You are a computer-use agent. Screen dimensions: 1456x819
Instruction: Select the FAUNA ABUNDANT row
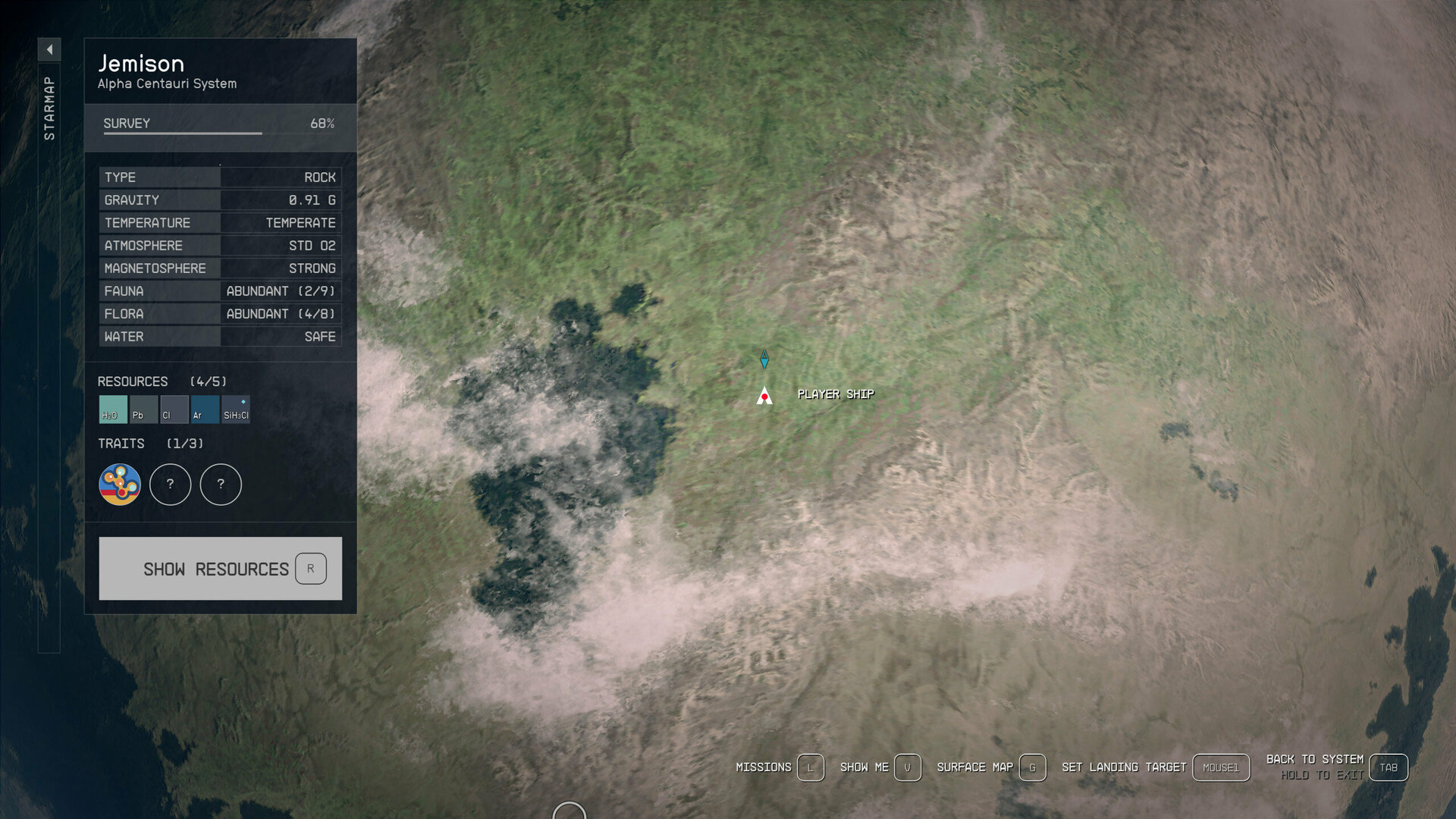[x=220, y=291]
